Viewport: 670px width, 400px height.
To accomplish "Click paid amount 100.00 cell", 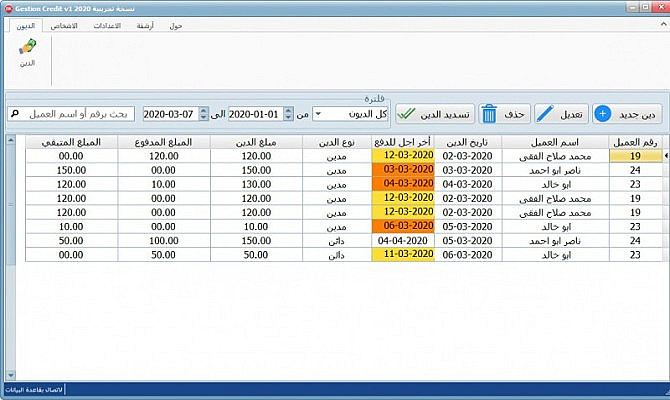I will coord(164,241).
